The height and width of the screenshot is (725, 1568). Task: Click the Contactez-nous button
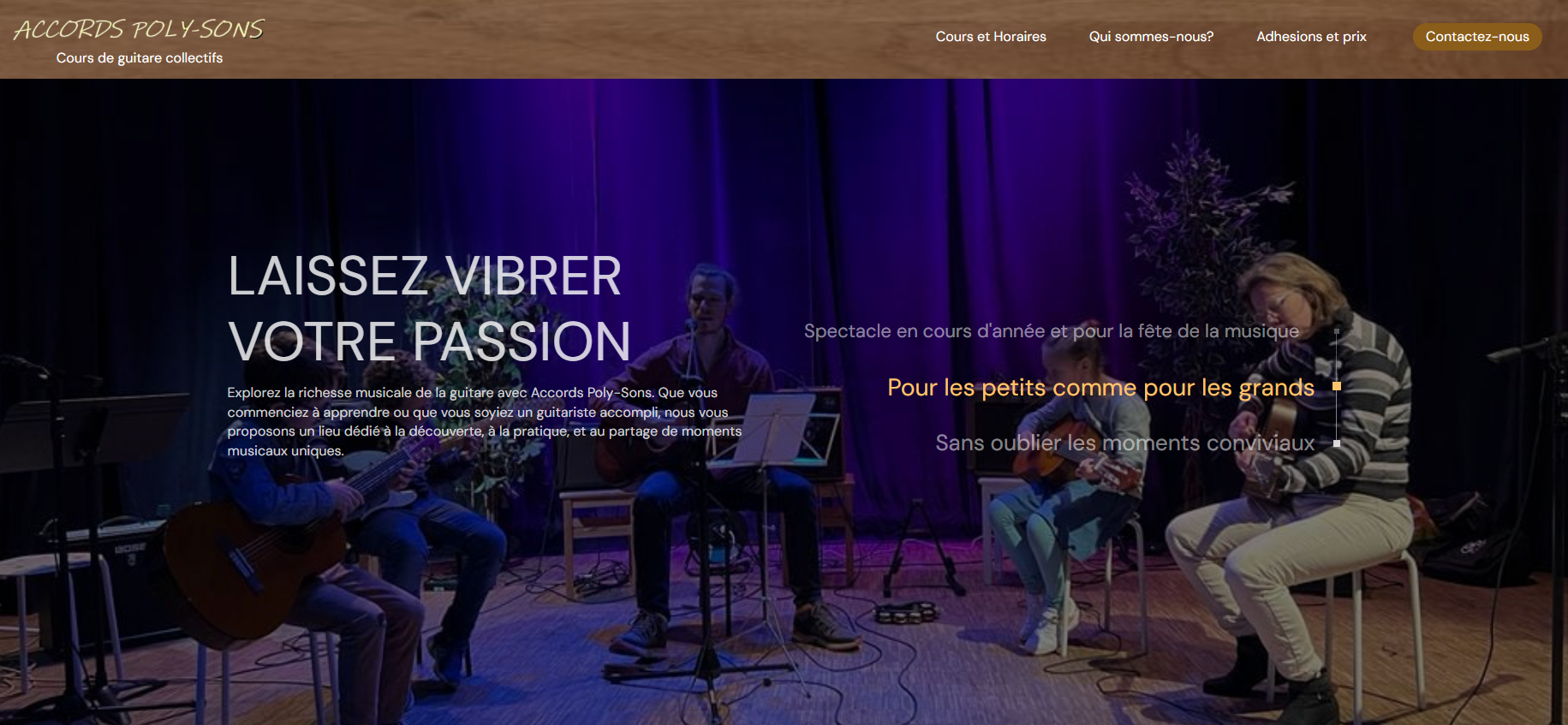pos(1477,37)
